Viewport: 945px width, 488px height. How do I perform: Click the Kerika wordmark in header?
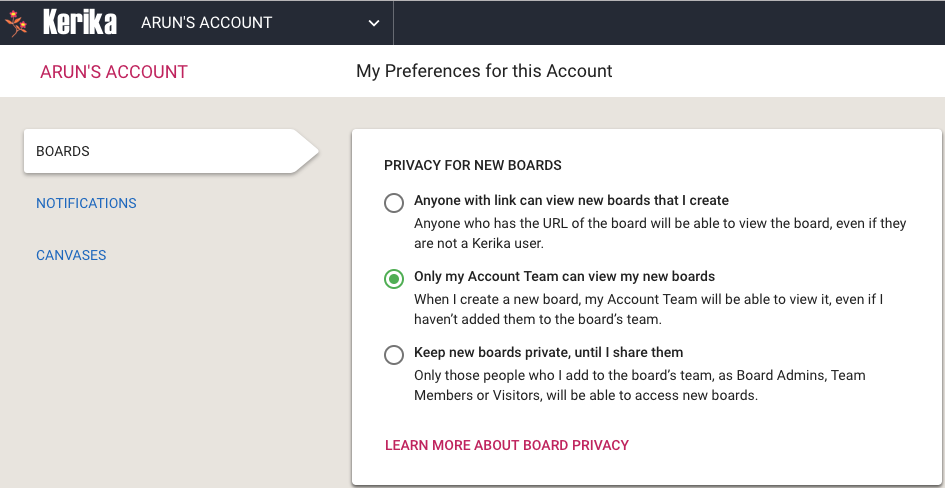pos(80,23)
